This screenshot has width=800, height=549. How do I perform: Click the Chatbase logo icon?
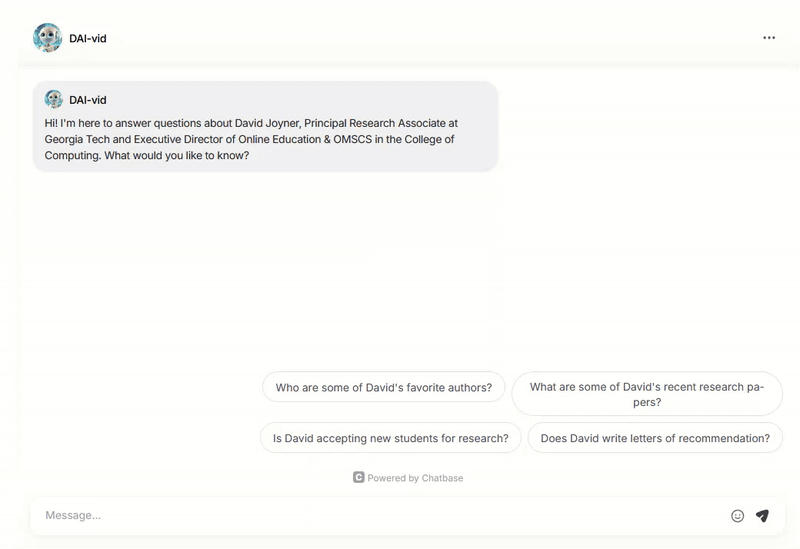pos(358,478)
